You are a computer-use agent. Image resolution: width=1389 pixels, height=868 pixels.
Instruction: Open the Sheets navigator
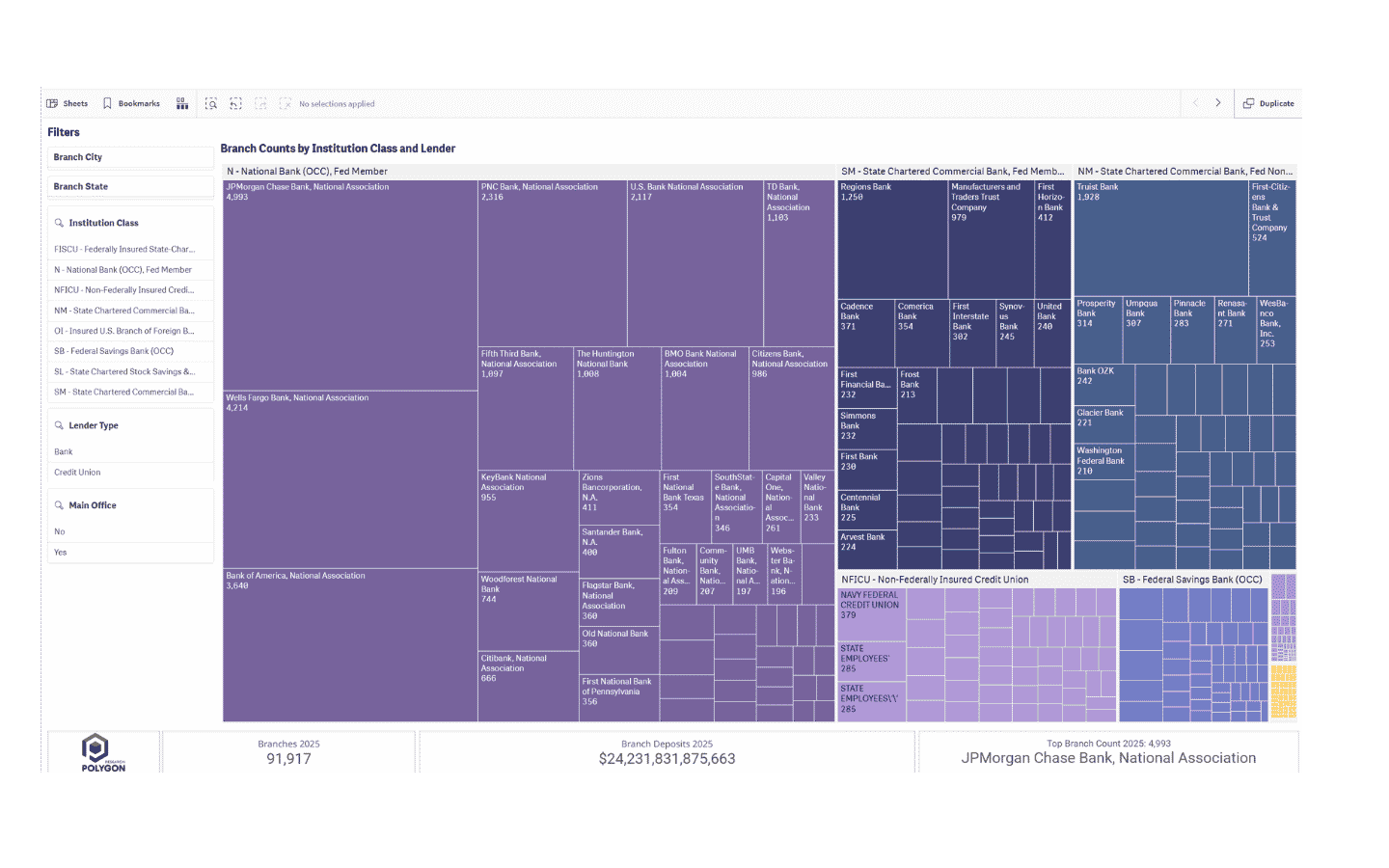click(67, 103)
